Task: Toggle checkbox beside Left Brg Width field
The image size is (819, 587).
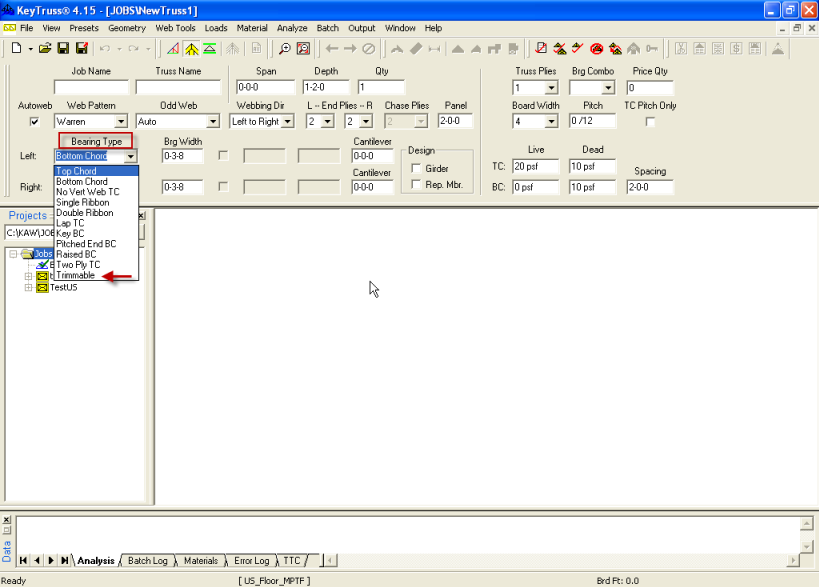Action: pos(224,156)
